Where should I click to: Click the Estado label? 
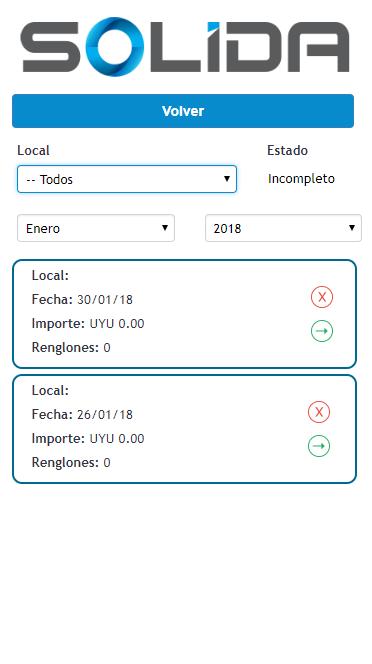point(287,150)
